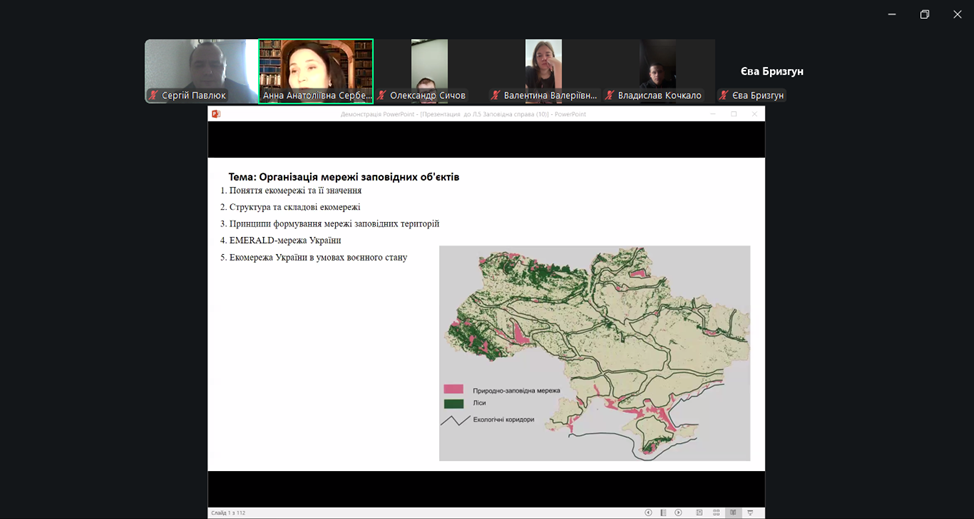Advance to next slide using status bar arrow

pos(678,513)
